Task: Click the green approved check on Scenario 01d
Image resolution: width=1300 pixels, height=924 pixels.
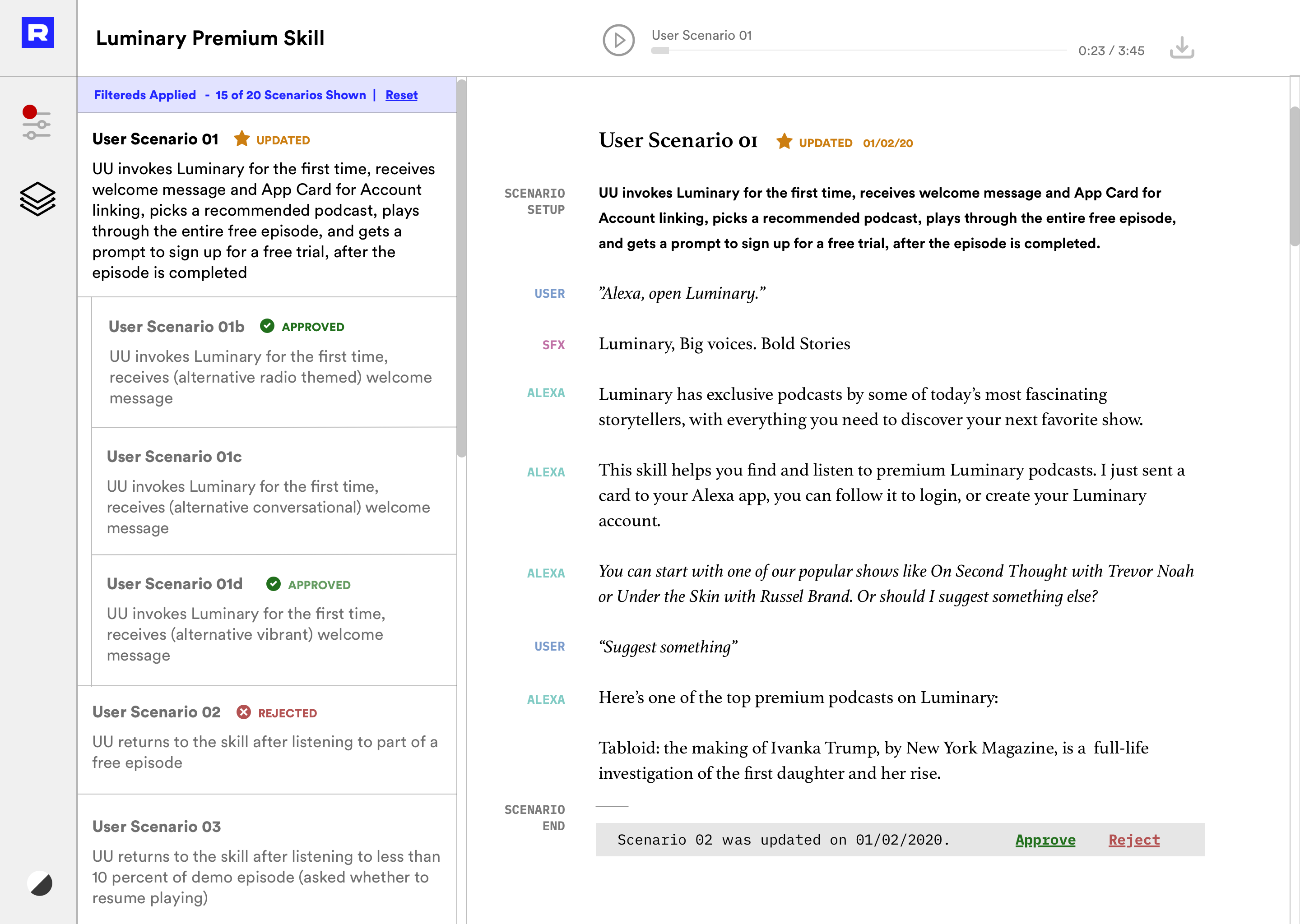Action: point(273,584)
